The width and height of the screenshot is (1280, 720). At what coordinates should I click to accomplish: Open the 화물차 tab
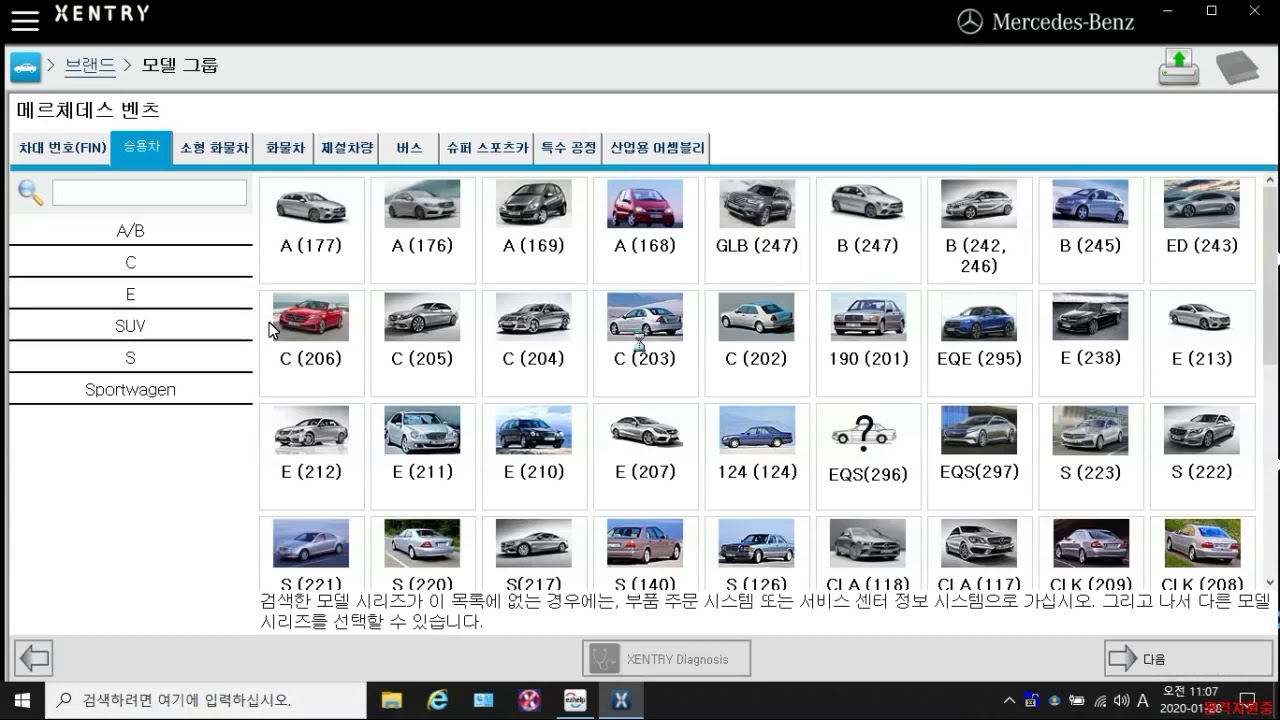pos(285,148)
